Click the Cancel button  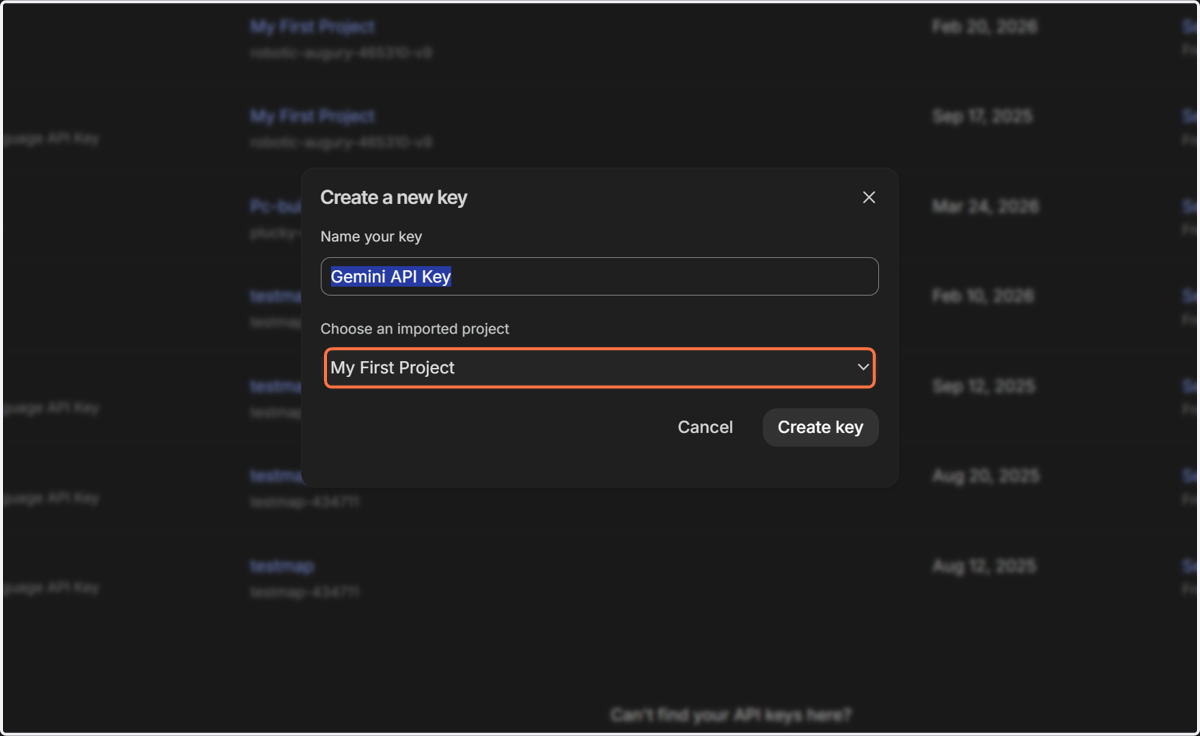pyautogui.click(x=705, y=427)
